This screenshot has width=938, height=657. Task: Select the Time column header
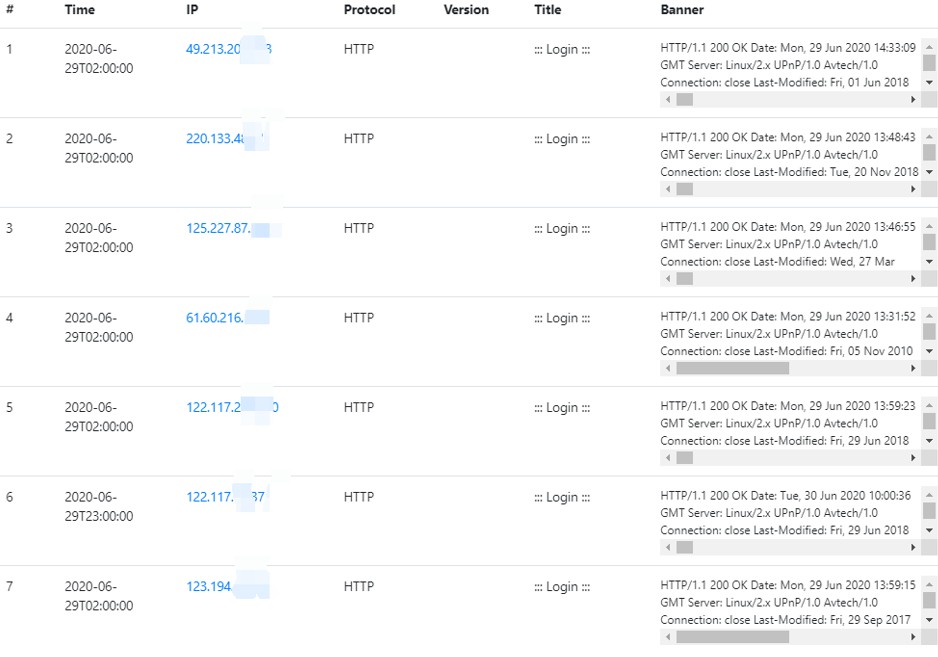[80, 10]
